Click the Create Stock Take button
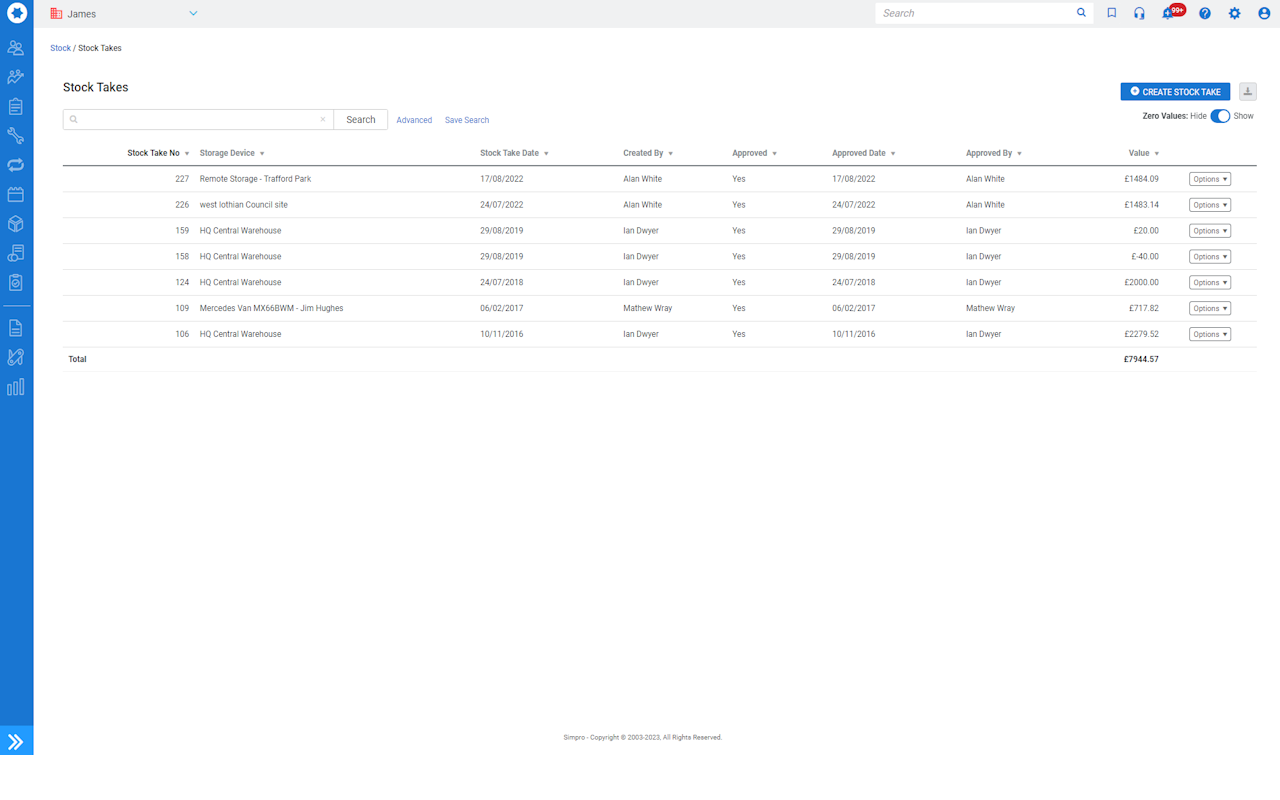This screenshot has height=800, width=1280. (1175, 92)
